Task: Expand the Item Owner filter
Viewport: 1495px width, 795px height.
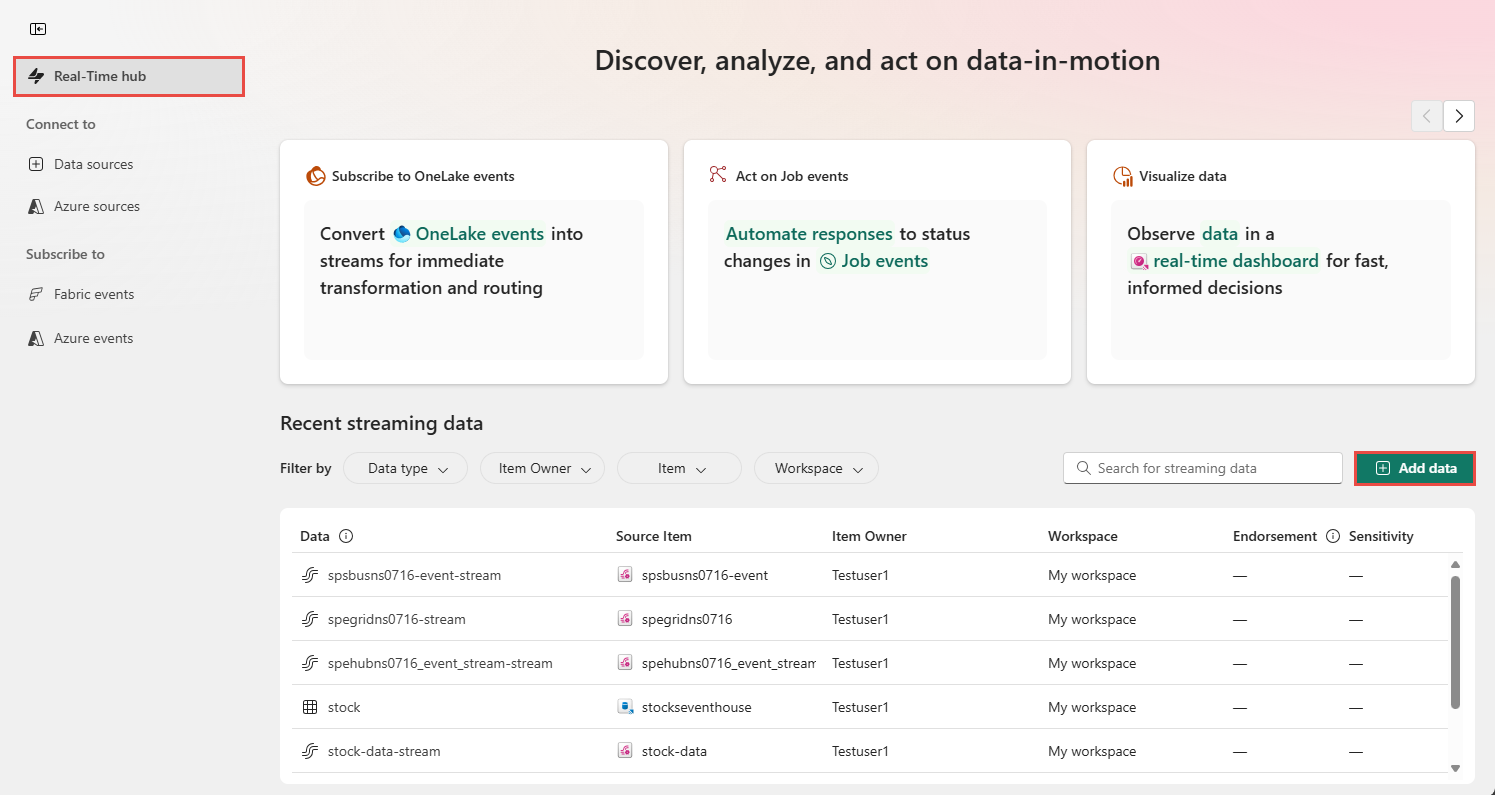Action: pos(542,468)
